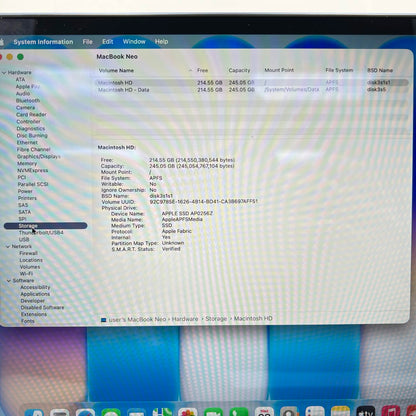Open the Calendar app in the Dock

tap(264, 412)
